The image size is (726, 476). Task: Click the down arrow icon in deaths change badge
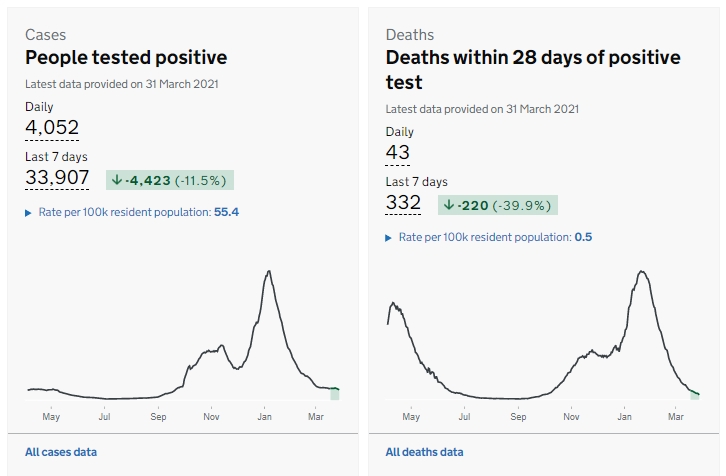(450, 205)
